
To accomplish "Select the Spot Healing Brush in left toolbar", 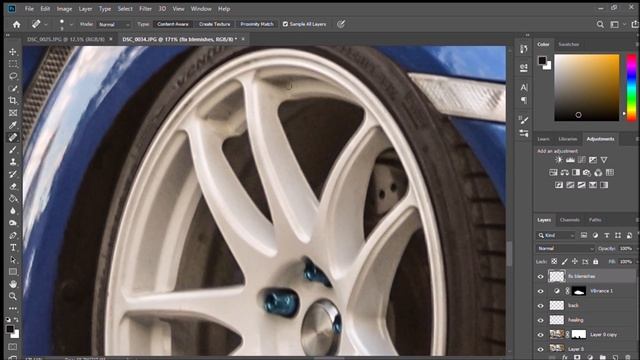I will coord(13,137).
